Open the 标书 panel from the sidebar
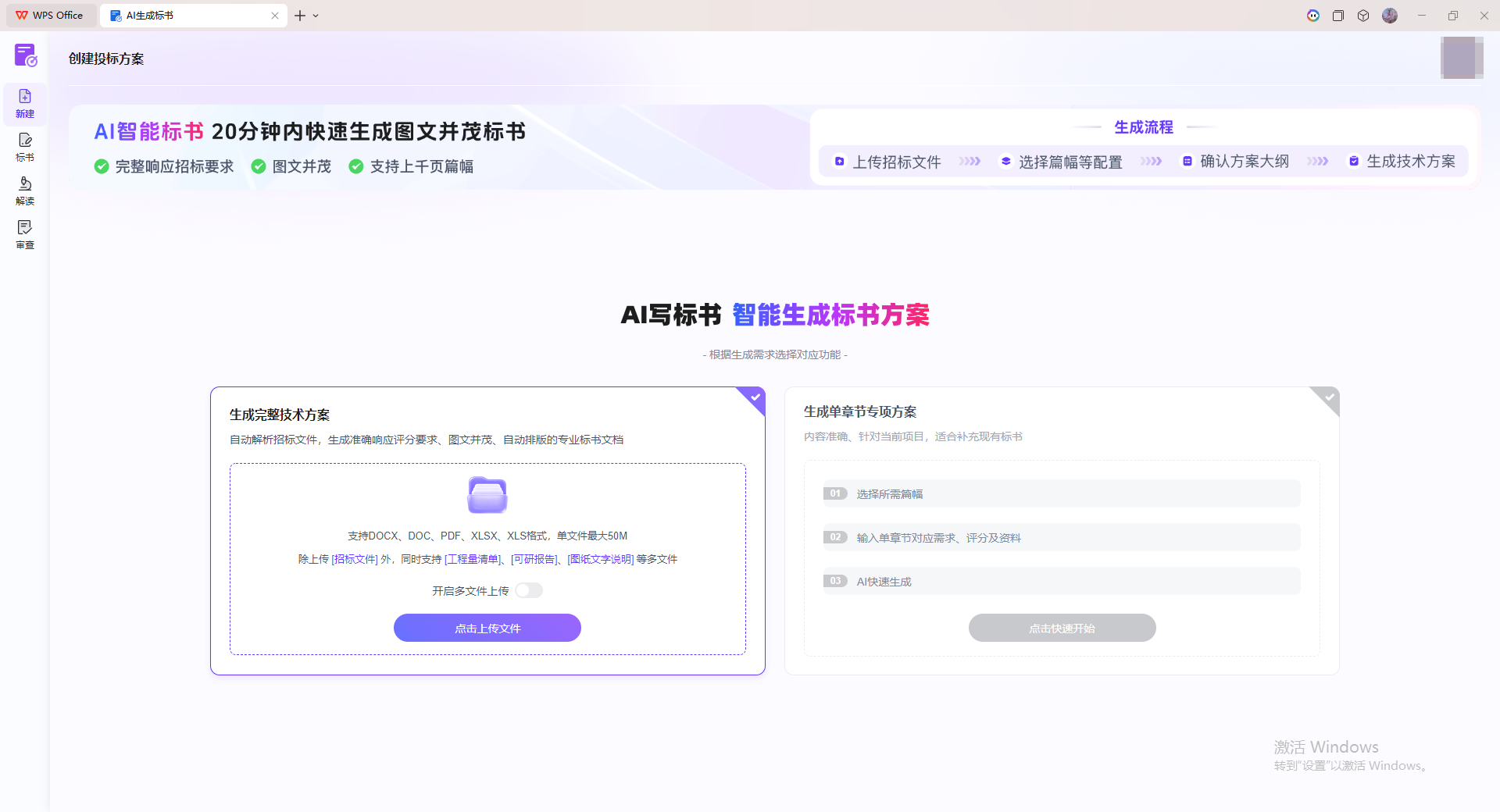 [x=25, y=147]
